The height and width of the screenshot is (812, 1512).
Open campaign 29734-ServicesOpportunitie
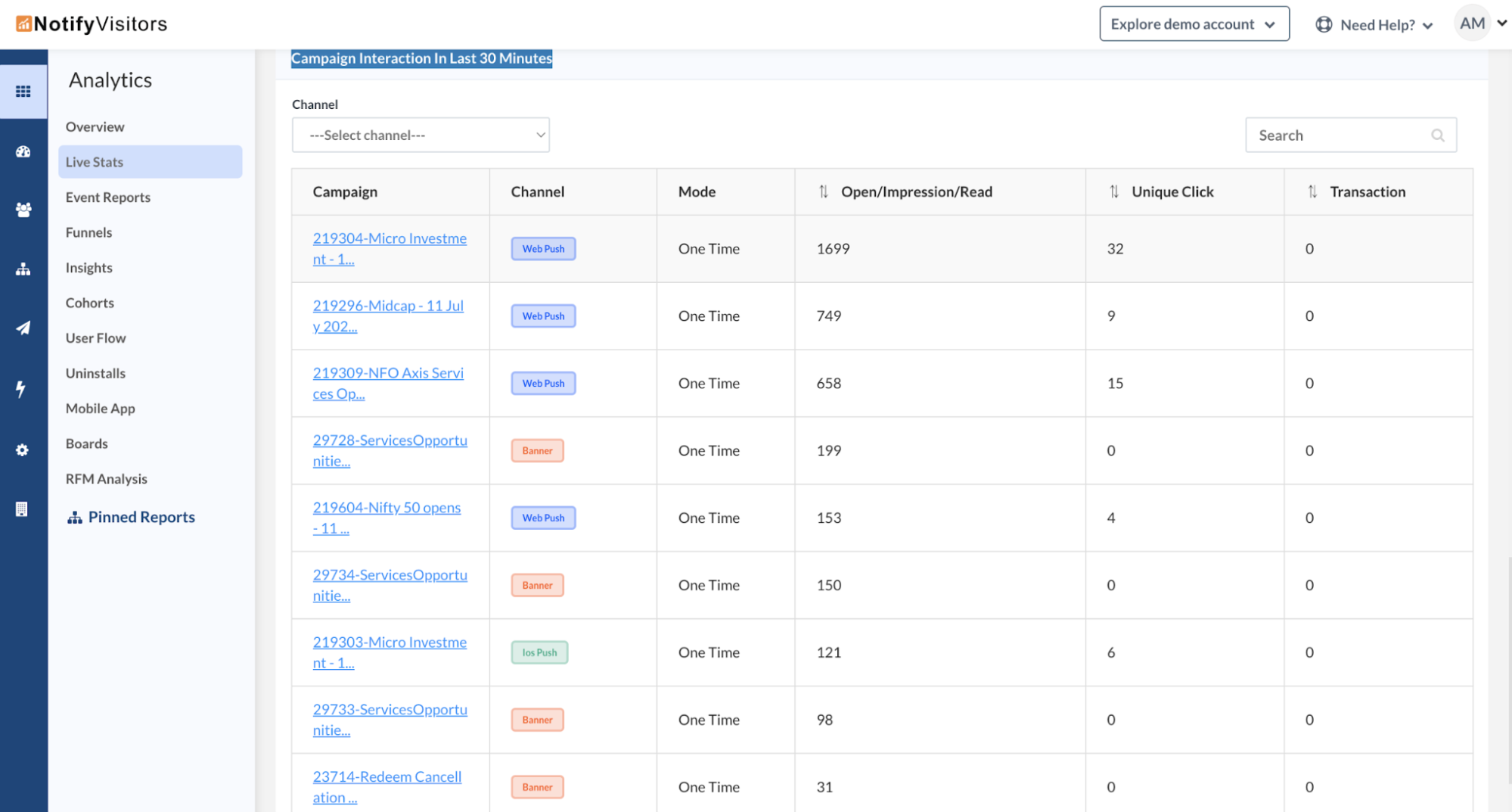(x=390, y=586)
